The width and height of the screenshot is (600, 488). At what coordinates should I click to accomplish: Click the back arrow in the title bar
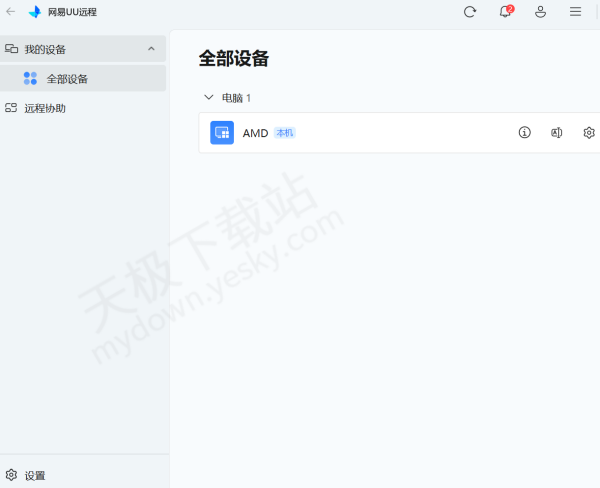pyautogui.click(x=11, y=12)
